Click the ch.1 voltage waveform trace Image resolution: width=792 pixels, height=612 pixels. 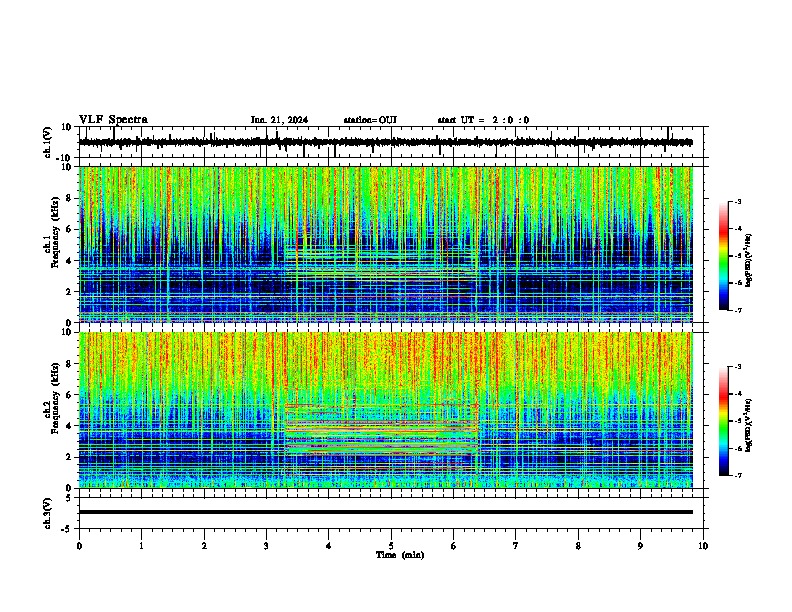pos(385,142)
